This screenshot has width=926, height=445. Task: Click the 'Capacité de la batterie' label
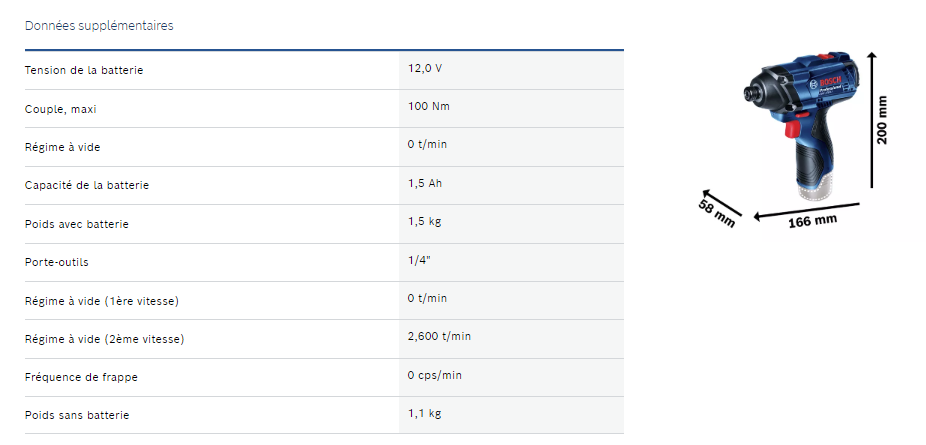pos(87,185)
